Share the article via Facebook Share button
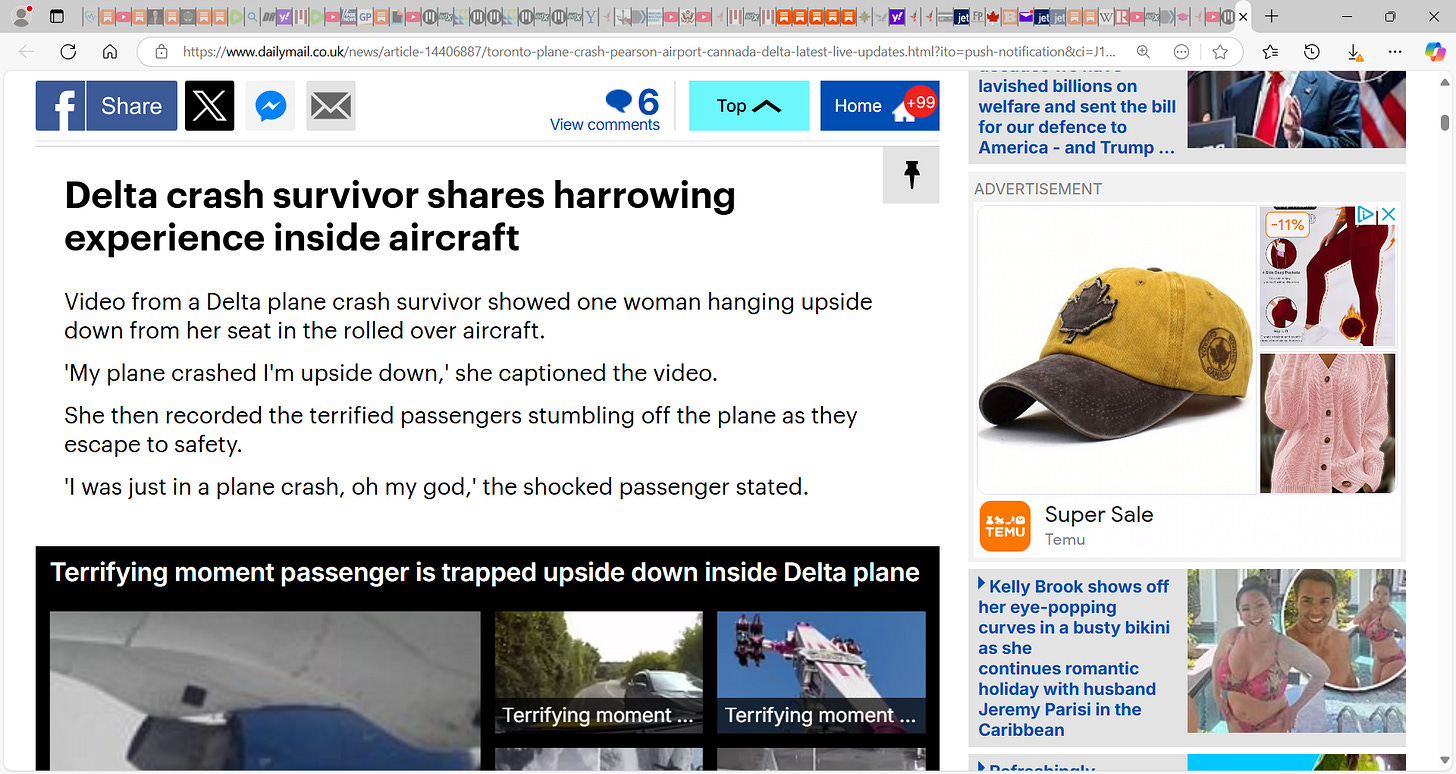 (x=106, y=106)
